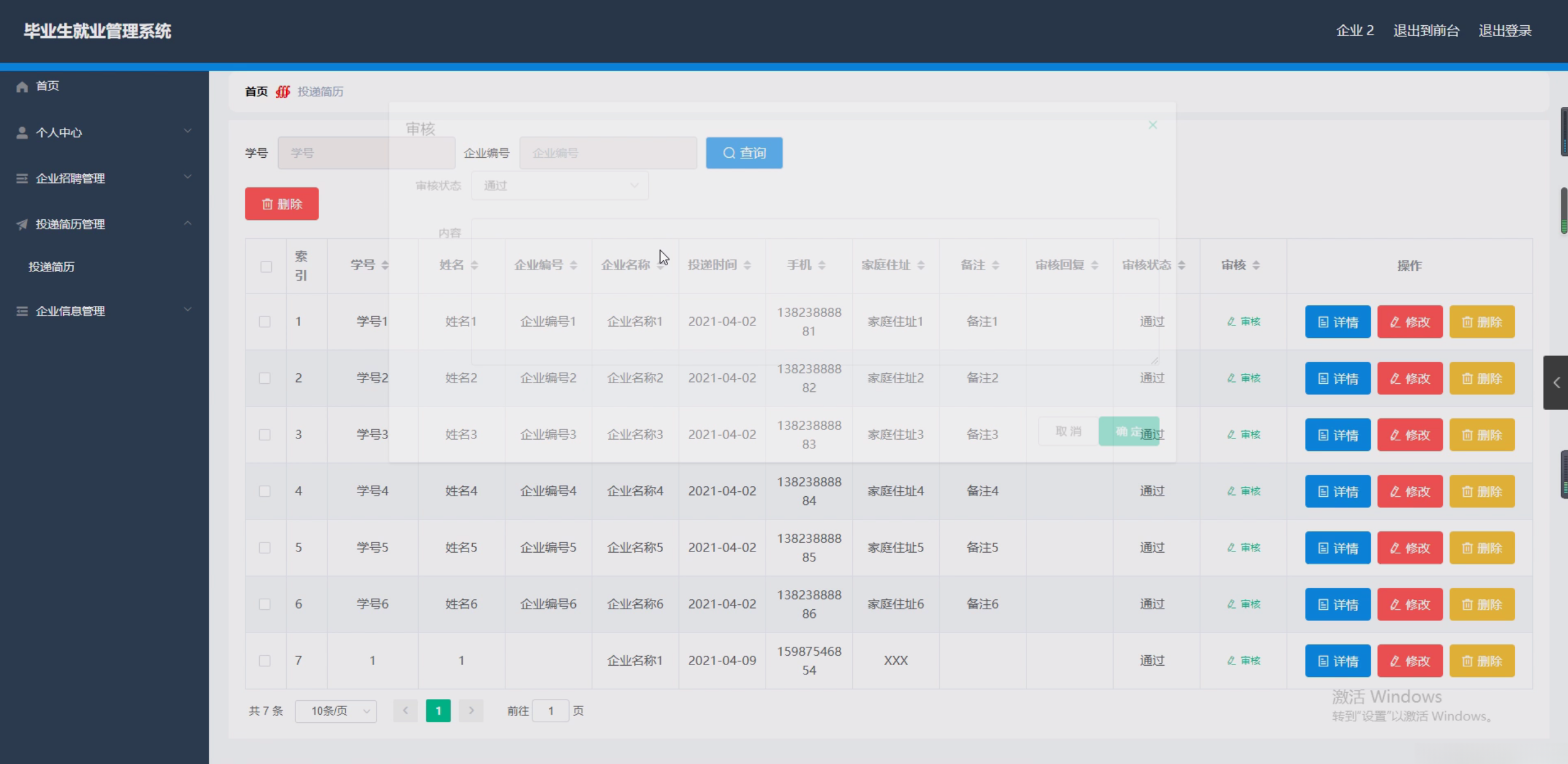The height and width of the screenshot is (764, 1568).
Task: Sort table by 投递时间 column arrows
Action: coord(747,265)
